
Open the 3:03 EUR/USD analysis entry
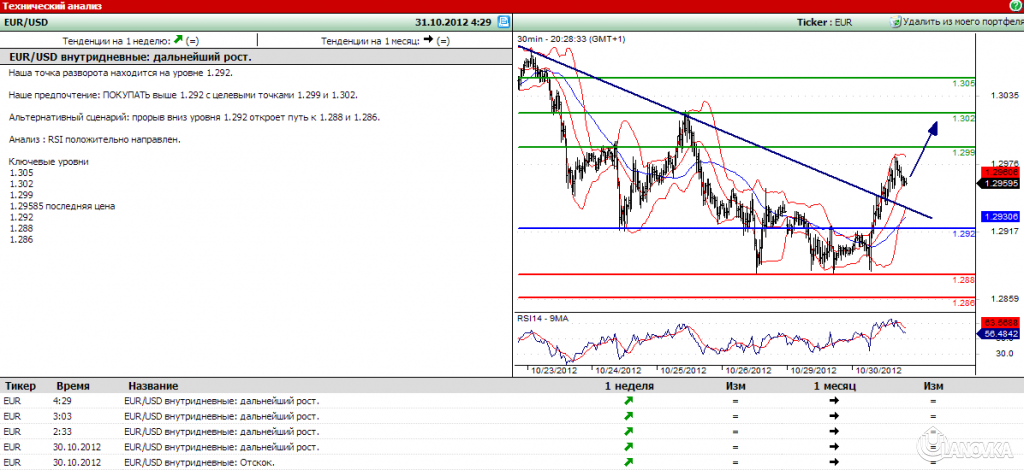coord(221,416)
